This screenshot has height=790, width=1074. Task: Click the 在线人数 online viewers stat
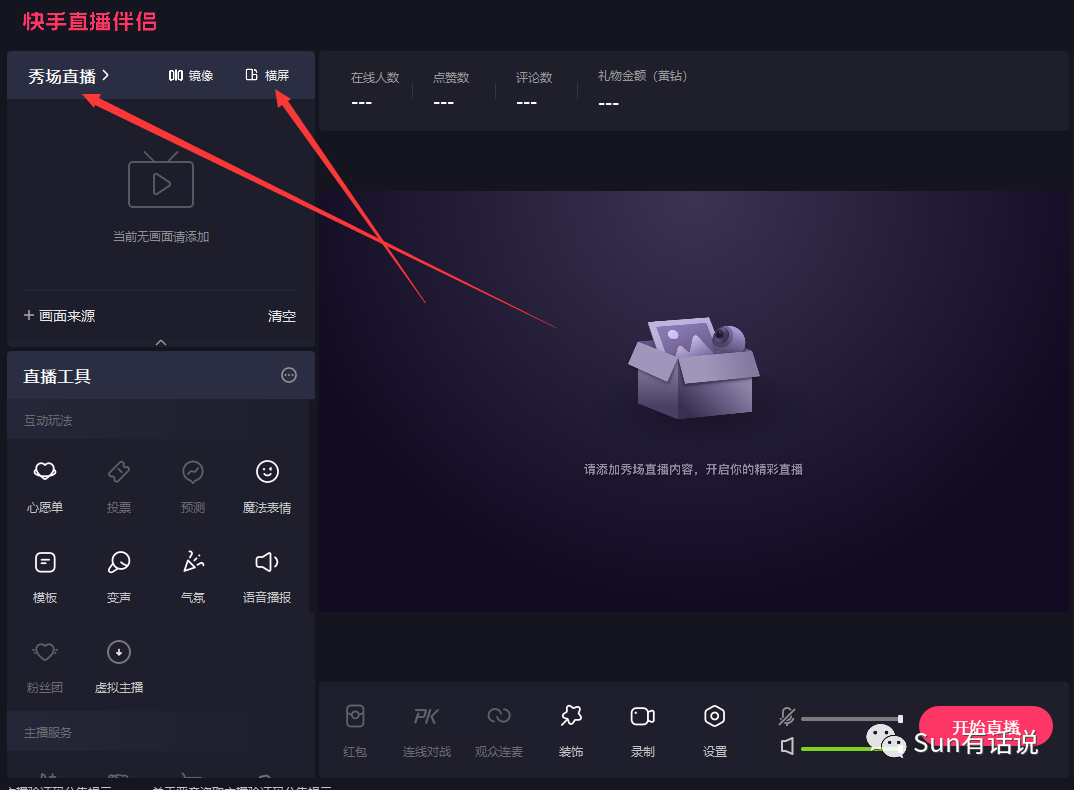(375, 89)
